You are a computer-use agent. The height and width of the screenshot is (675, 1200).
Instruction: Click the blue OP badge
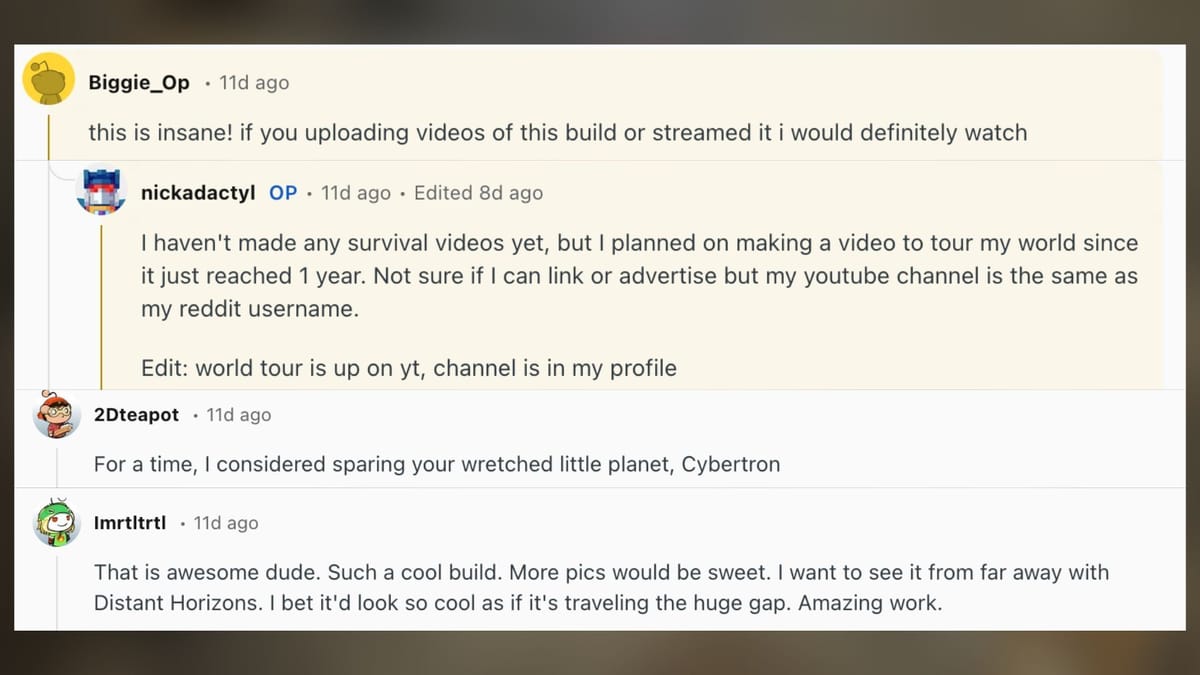[283, 193]
